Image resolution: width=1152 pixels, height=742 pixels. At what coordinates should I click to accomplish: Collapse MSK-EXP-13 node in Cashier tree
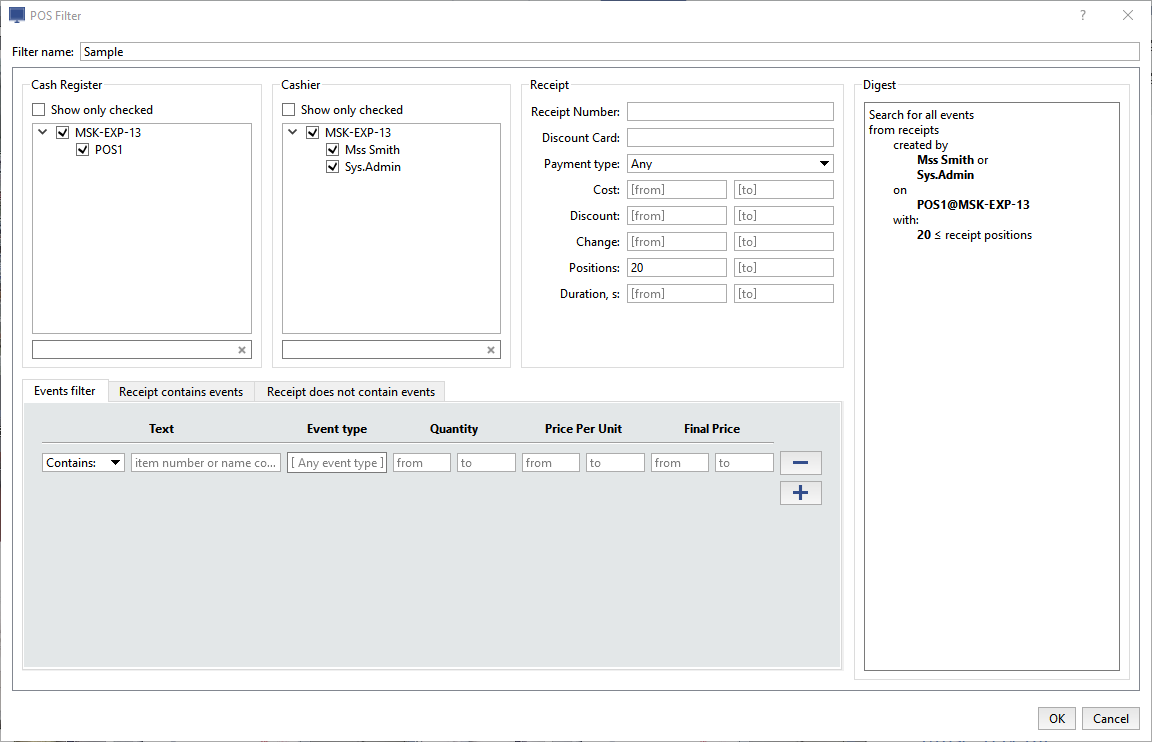coord(292,132)
